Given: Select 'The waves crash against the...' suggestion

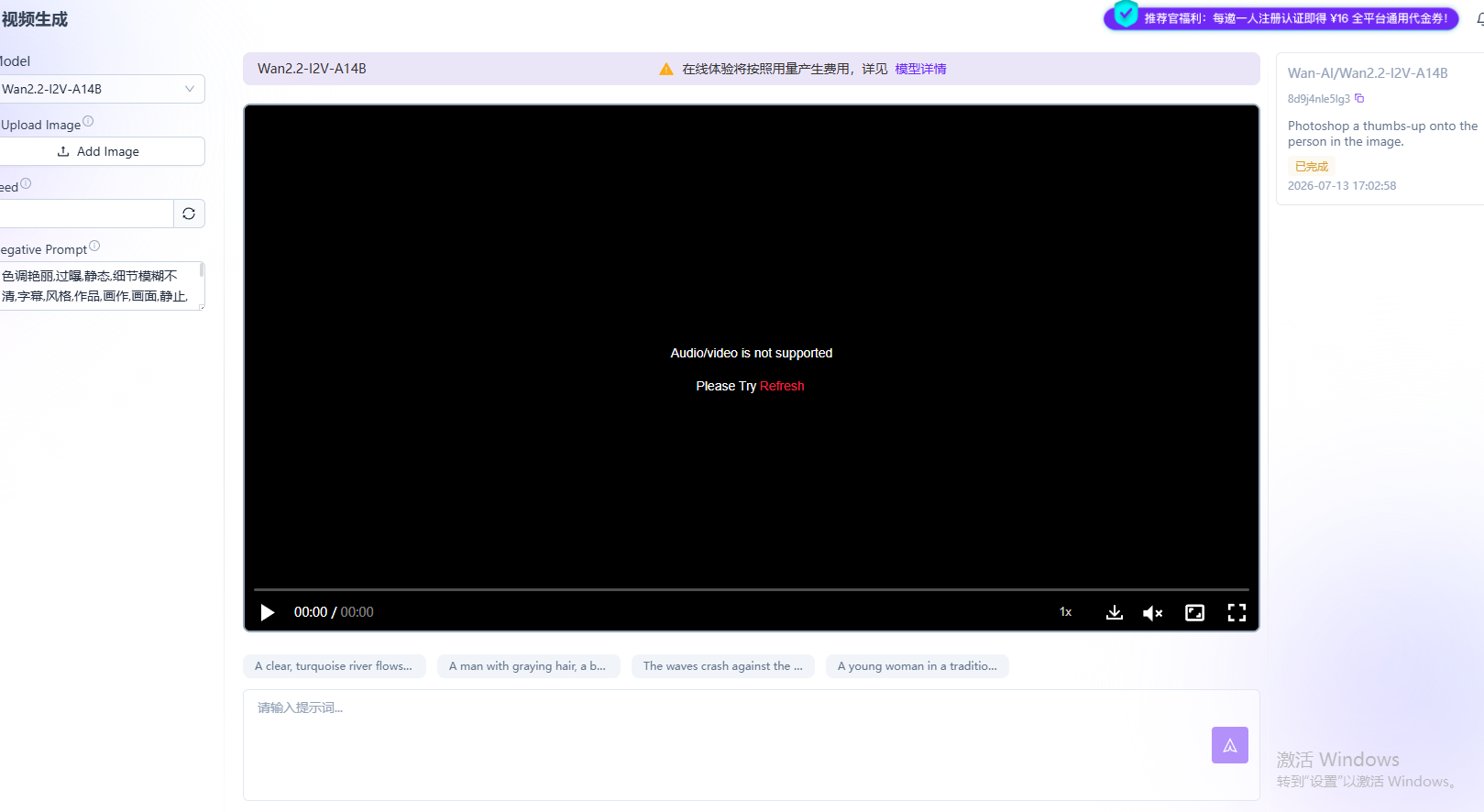Looking at the screenshot, I should point(722,666).
